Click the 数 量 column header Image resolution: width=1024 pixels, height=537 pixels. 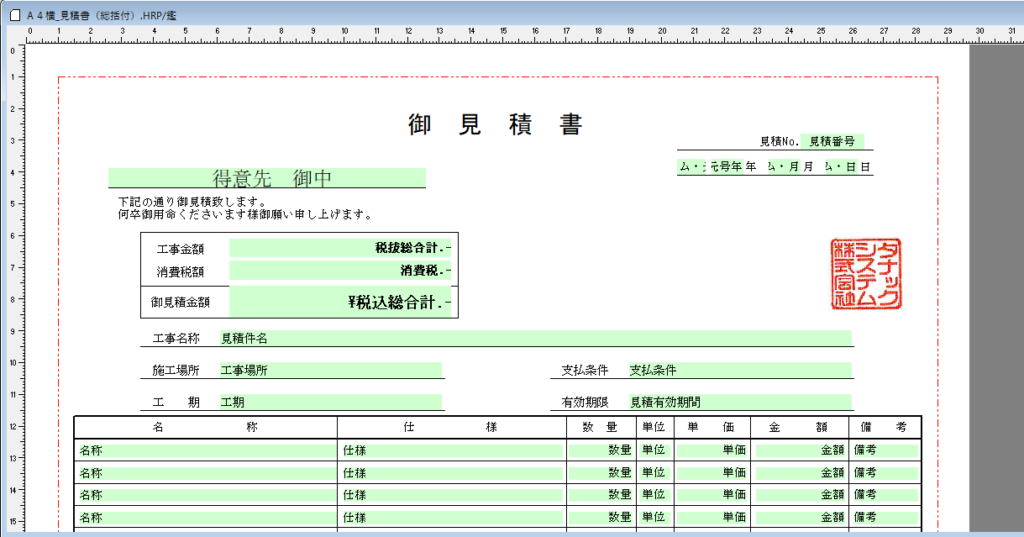click(x=600, y=427)
